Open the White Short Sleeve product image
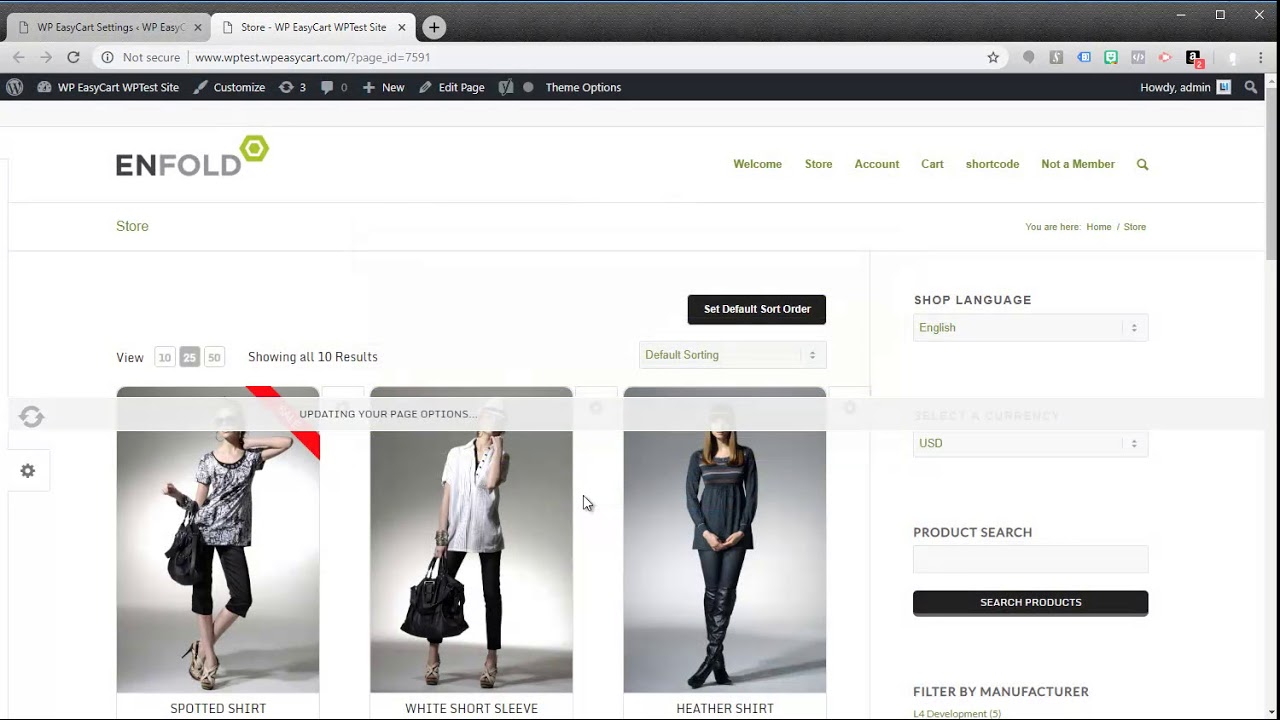This screenshot has width=1280, height=720. coord(471,540)
